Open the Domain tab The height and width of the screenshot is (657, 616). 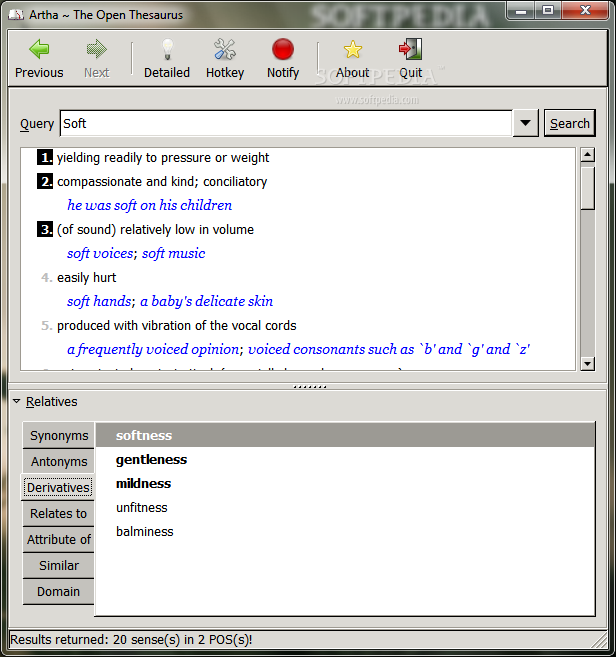pyautogui.click(x=59, y=591)
